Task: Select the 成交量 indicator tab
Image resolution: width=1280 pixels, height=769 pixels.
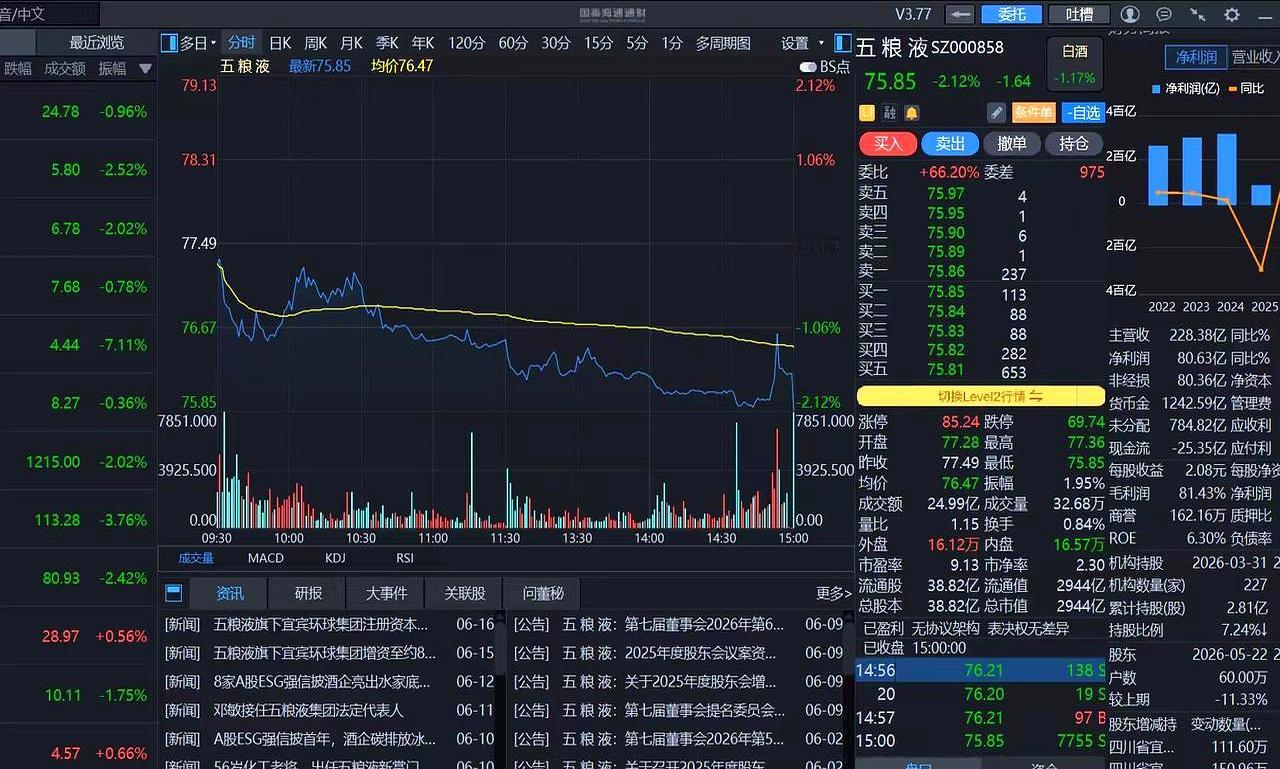Action: (x=196, y=558)
